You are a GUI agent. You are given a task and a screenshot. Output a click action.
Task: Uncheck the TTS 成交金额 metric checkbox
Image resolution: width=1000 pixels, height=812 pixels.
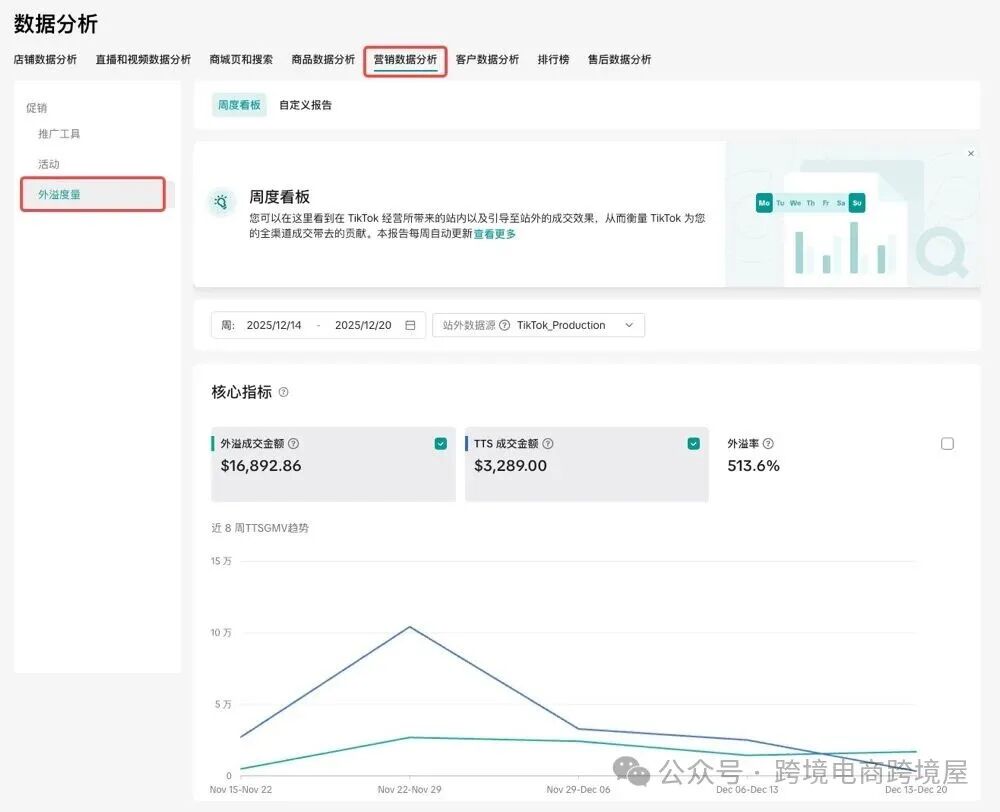694,444
